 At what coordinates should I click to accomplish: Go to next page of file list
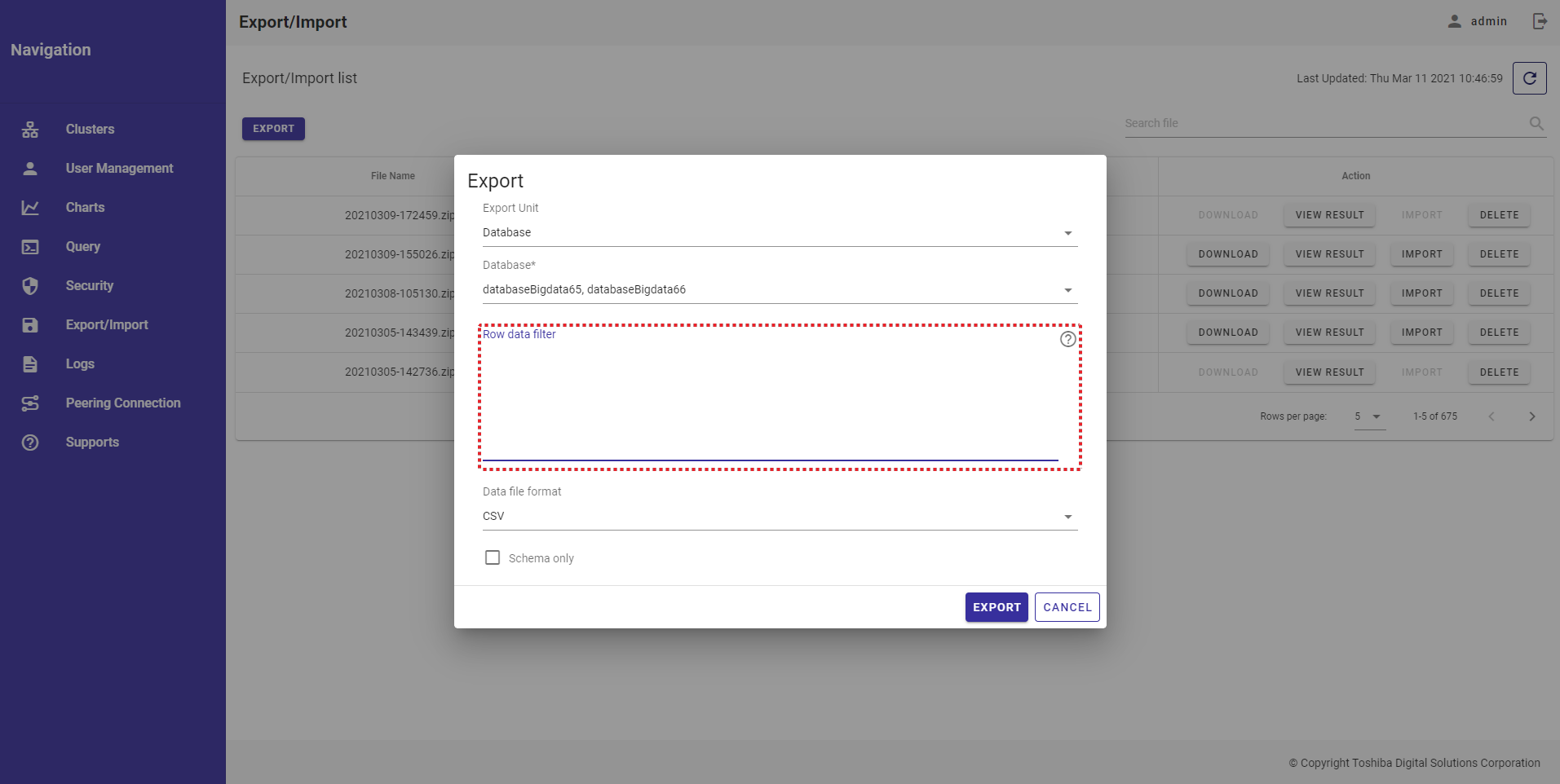(x=1532, y=416)
